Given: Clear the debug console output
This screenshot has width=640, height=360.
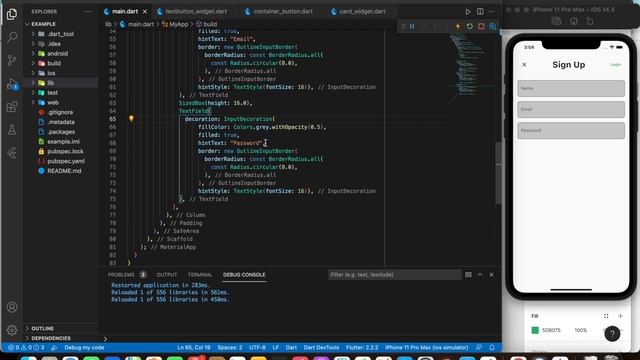Looking at the screenshot, I should (468, 275).
